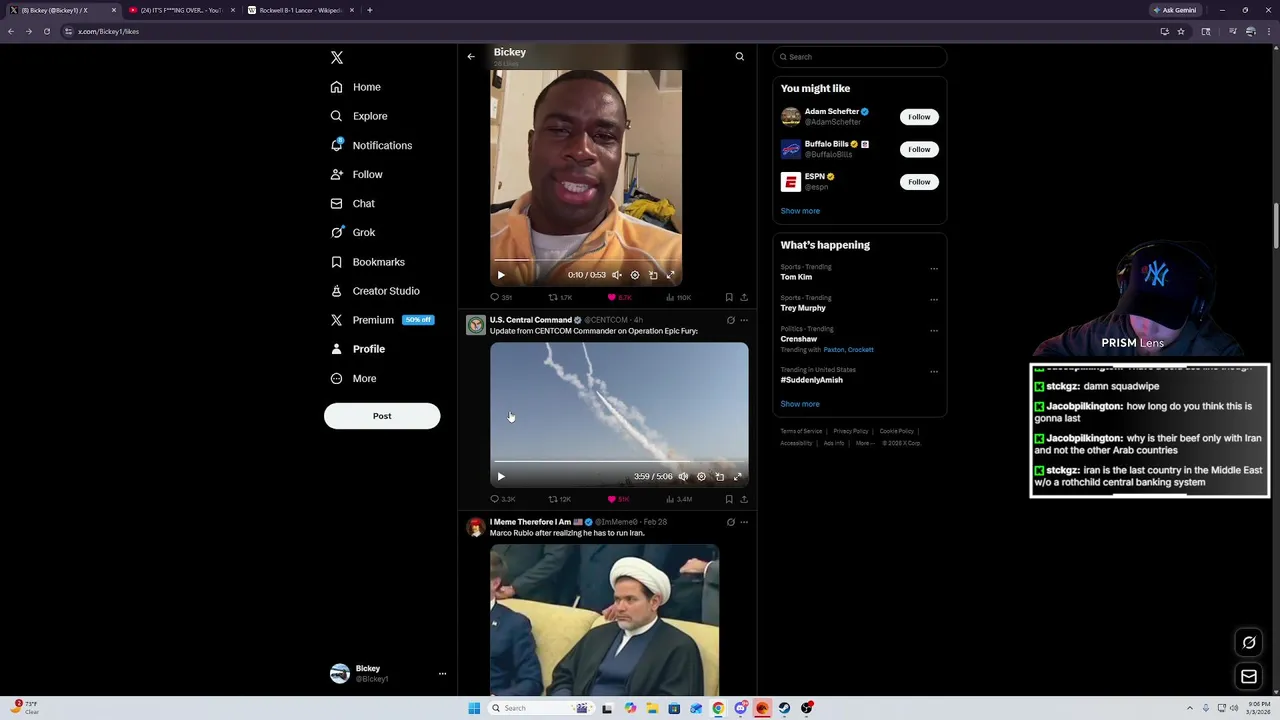Image resolution: width=1280 pixels, height=720 pixels.
Task: Follow Adam Schefter
Action: [919, 117]
